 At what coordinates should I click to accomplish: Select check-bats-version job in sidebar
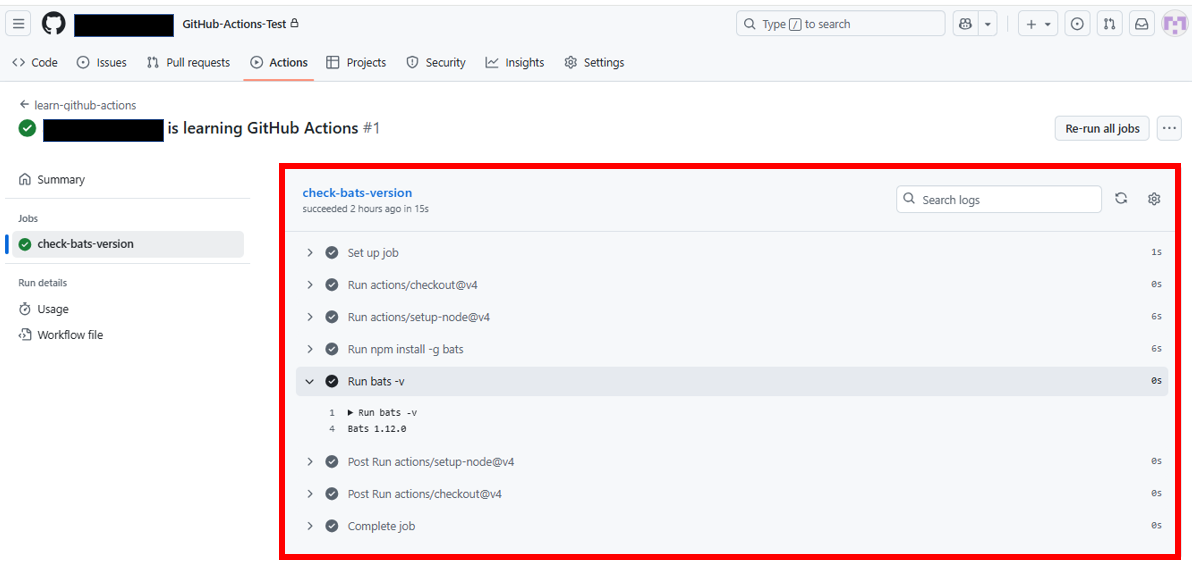pos(128,244)
